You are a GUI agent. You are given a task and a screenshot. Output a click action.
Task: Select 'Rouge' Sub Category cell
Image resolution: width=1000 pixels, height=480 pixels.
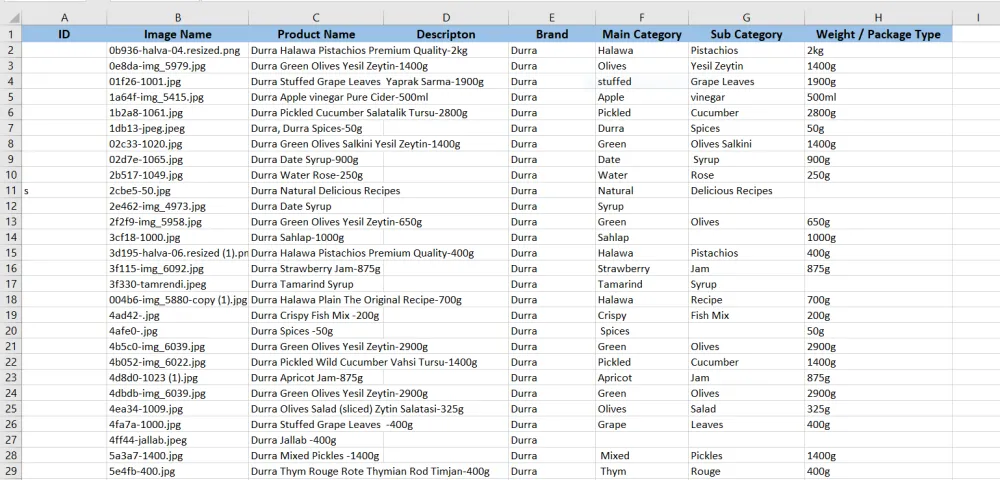746,471
